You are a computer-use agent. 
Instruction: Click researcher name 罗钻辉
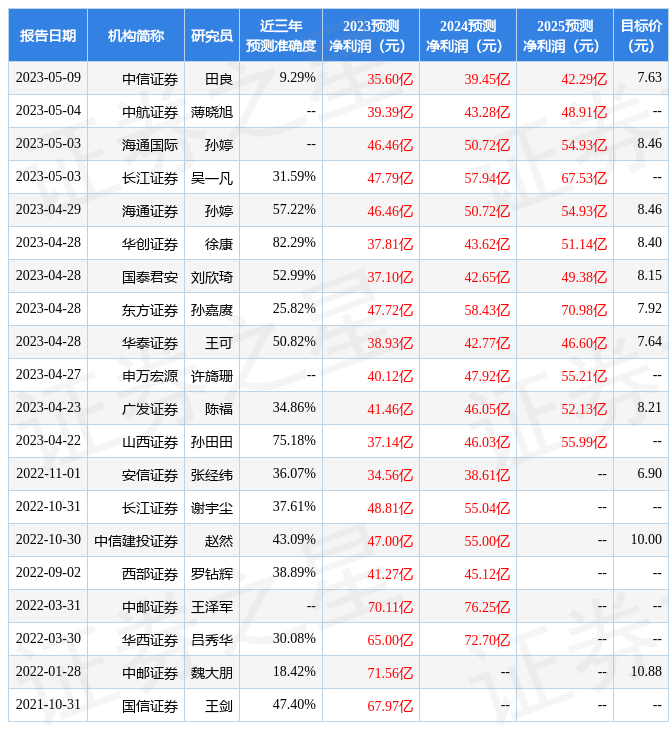tap(212, 575)
